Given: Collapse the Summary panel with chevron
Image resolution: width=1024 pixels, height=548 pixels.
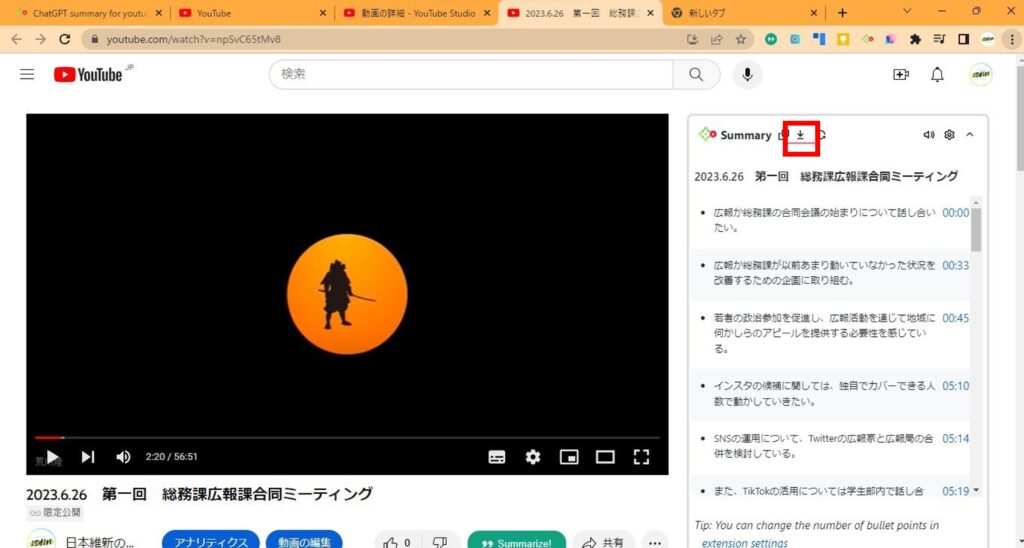Looking at the screenshot, I should [970, 135].
